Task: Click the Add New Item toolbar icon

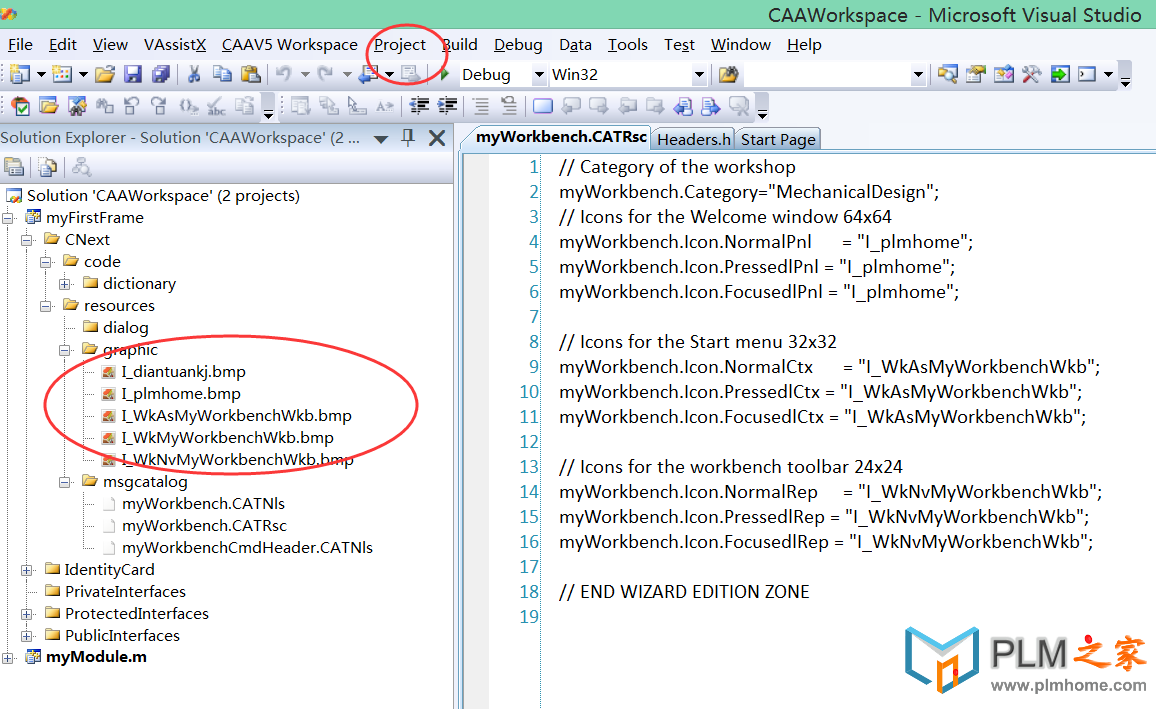Action: [63, 74]
